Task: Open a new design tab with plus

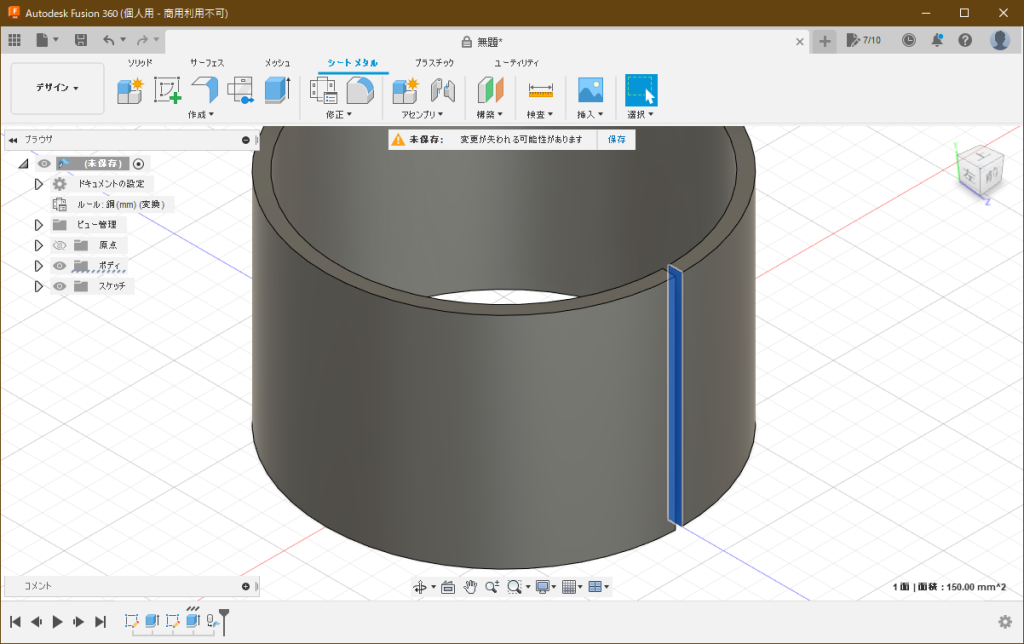Action: 825,41
